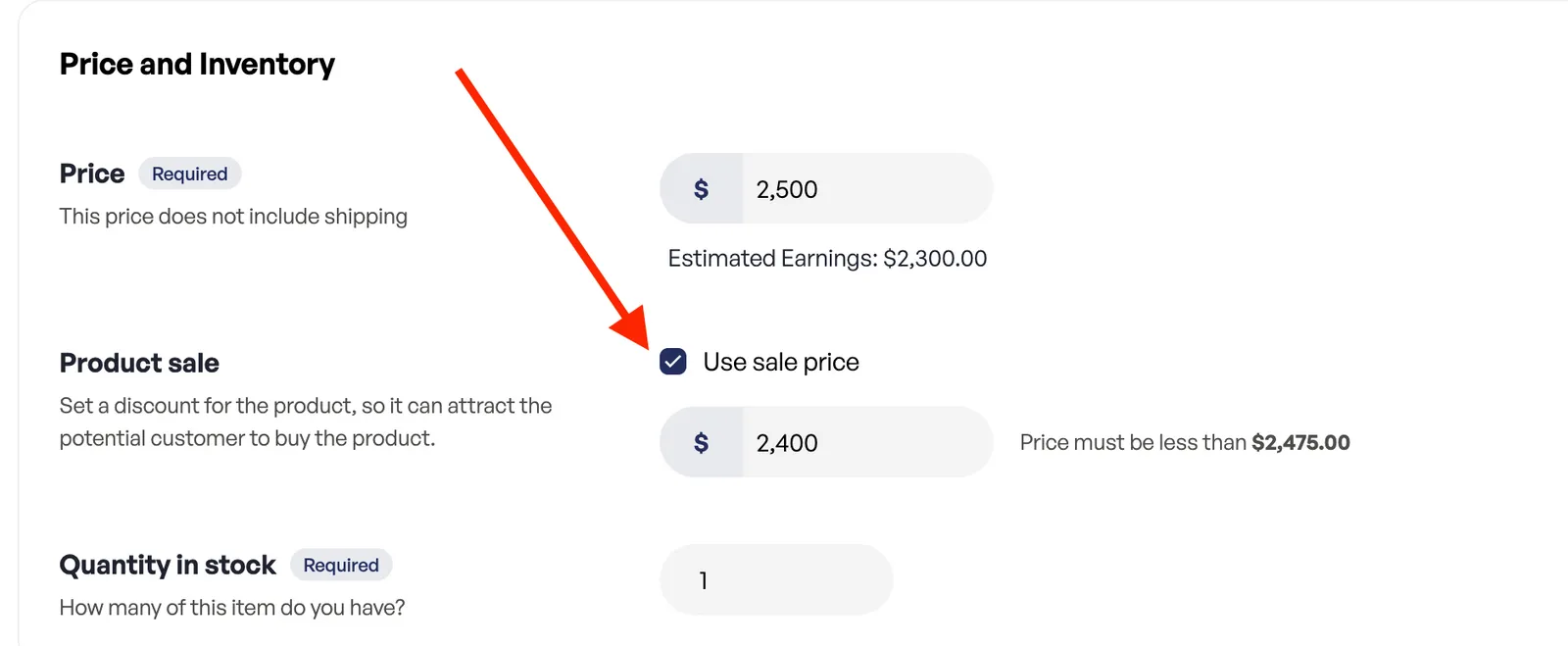Click the Required badge beside Quantity in stock

click(x=340, y=565)
